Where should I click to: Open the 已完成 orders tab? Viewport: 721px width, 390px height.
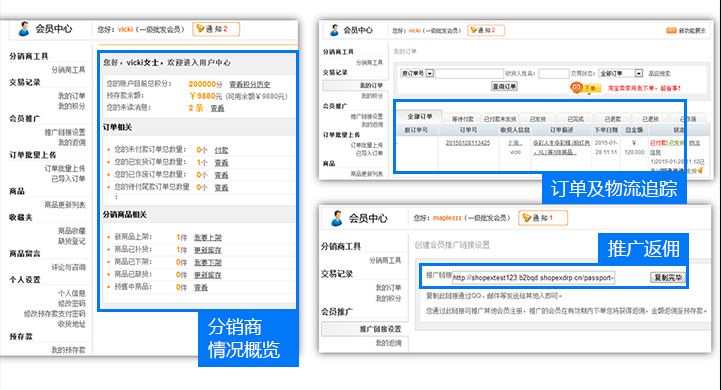tap(575, 119)
